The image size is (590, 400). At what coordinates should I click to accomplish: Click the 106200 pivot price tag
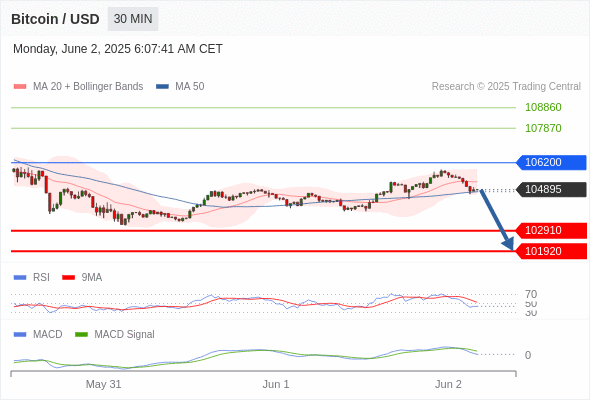click(551, 163)
